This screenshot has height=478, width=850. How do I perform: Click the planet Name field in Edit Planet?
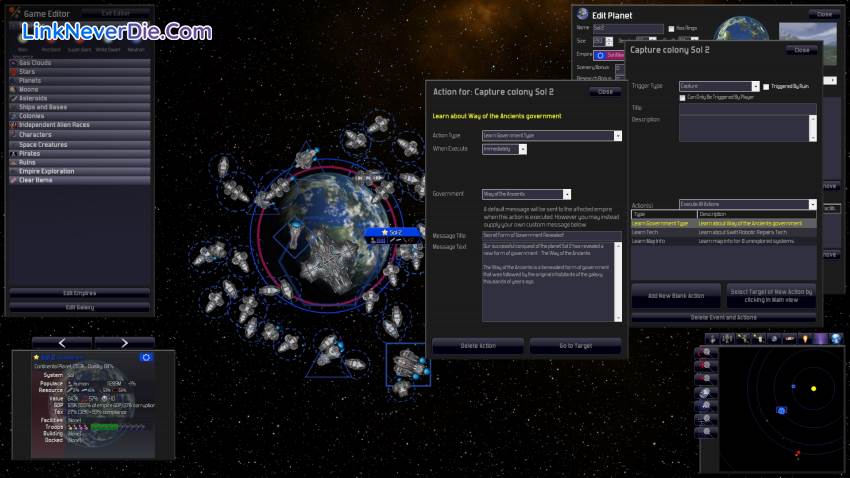[628, 28]
